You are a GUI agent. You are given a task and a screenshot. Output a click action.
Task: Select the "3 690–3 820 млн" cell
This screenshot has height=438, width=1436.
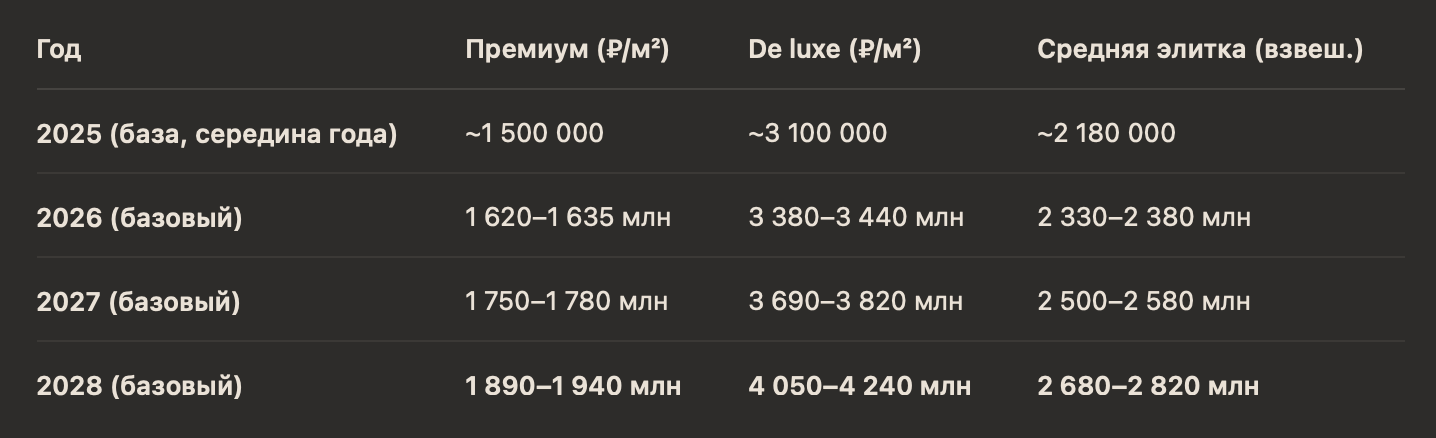tap(855, 302)
